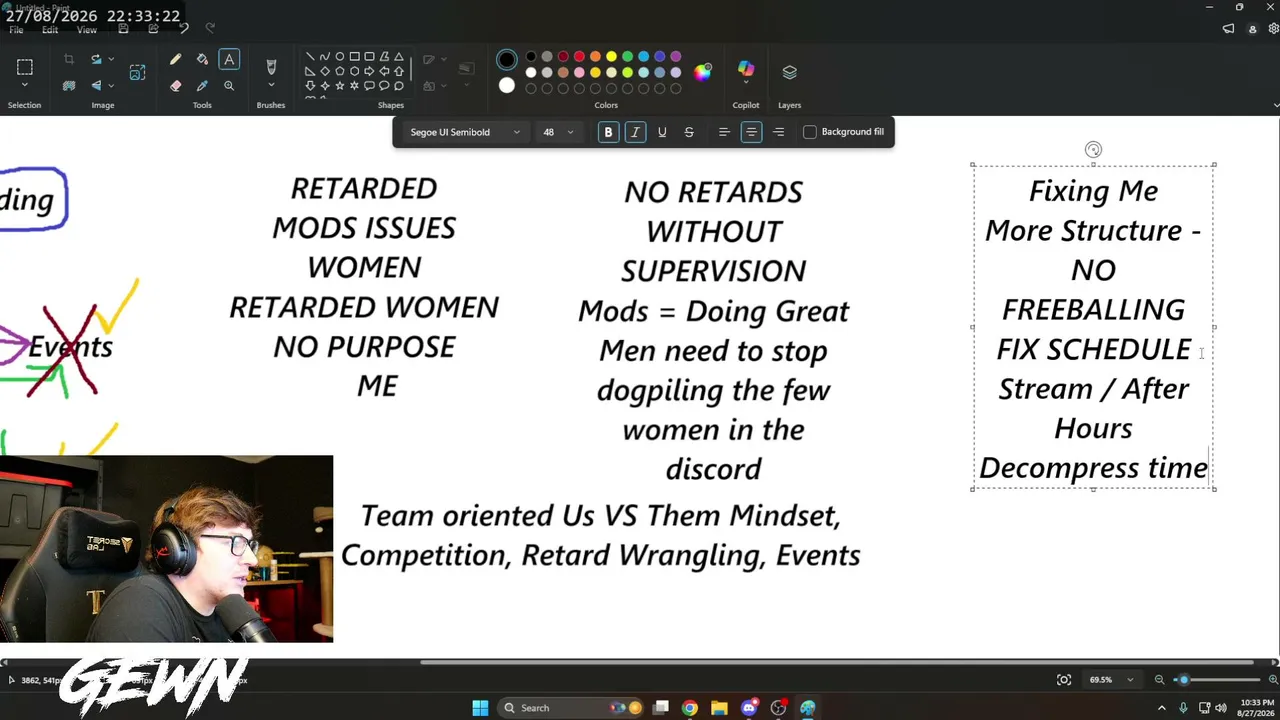Select the yellow color swatch
Image resolution: width=1280 pixels, height=720 pixels.
(611, 57)
